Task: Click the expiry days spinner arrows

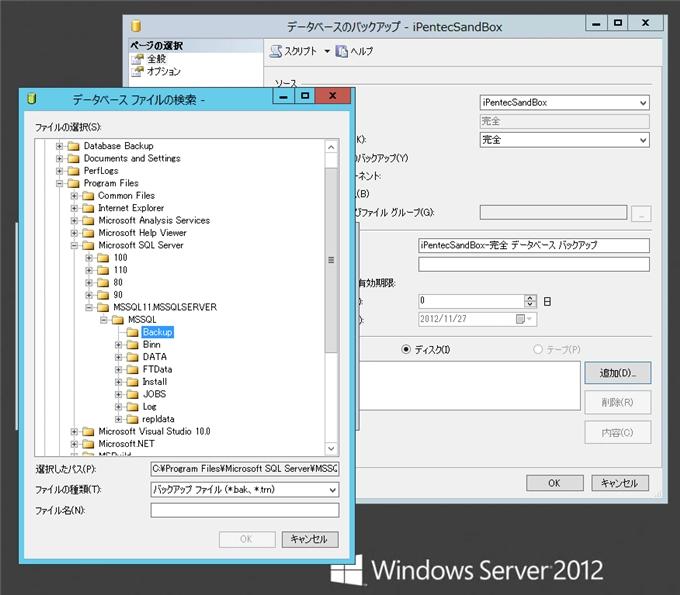Action: 530,301
